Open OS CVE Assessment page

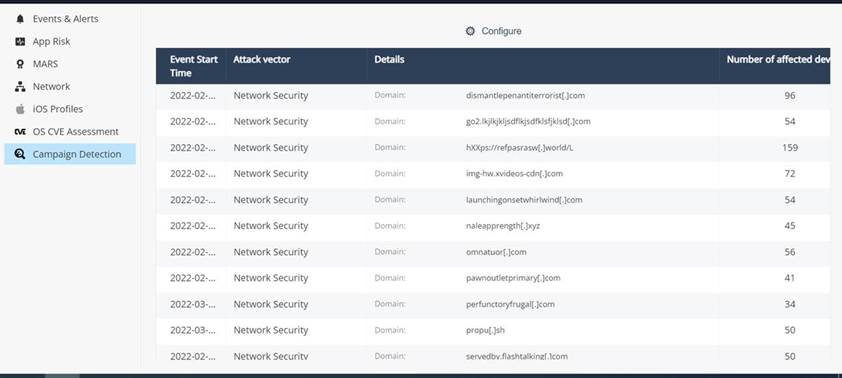76,132
